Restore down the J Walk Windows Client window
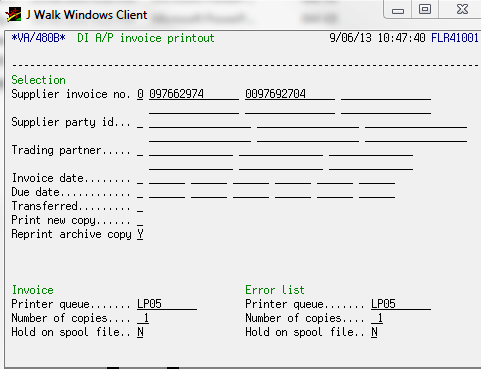Screen dimensions: 481x369 [425, 9]
